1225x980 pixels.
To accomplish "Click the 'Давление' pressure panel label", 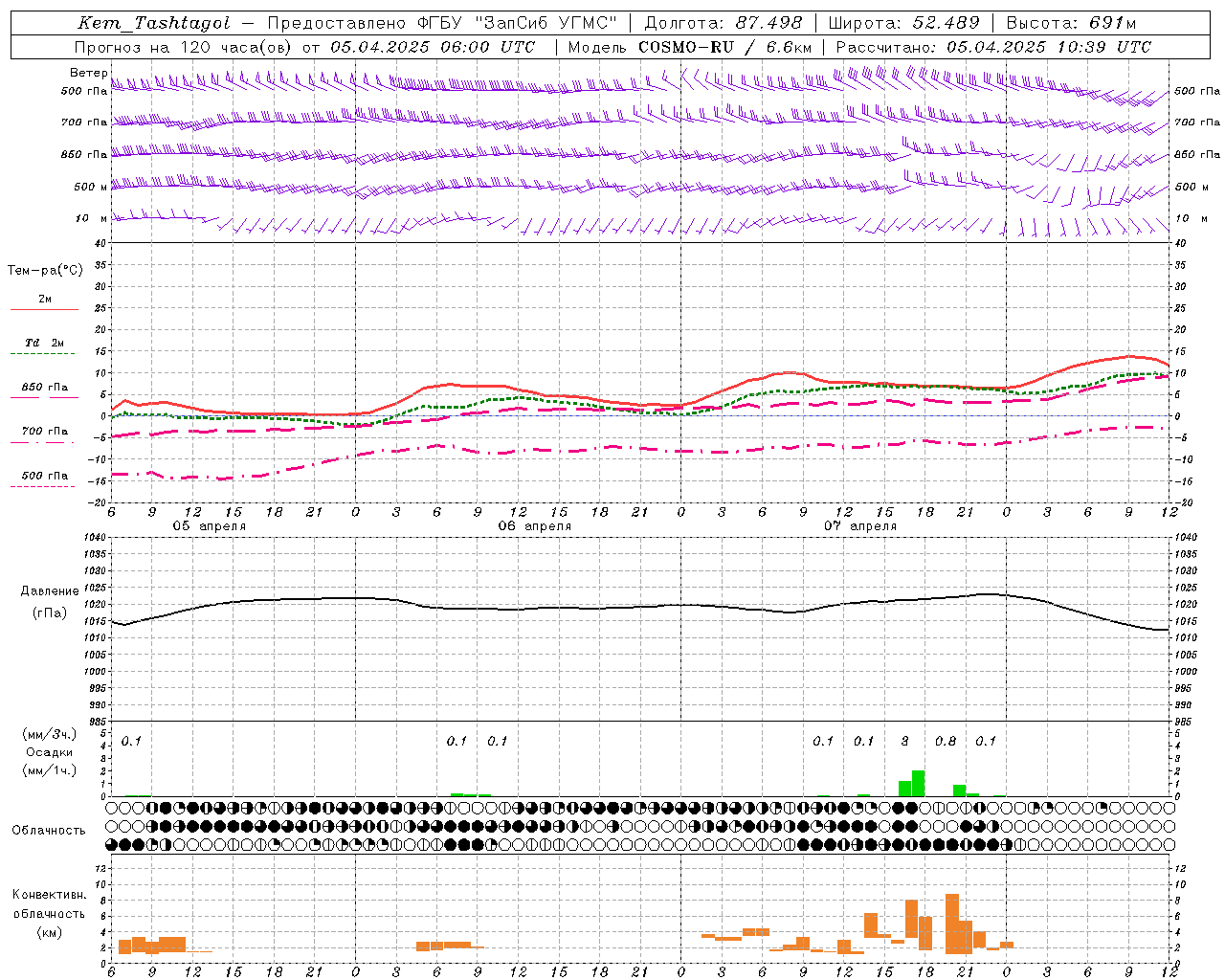I will tap(50, 591).
